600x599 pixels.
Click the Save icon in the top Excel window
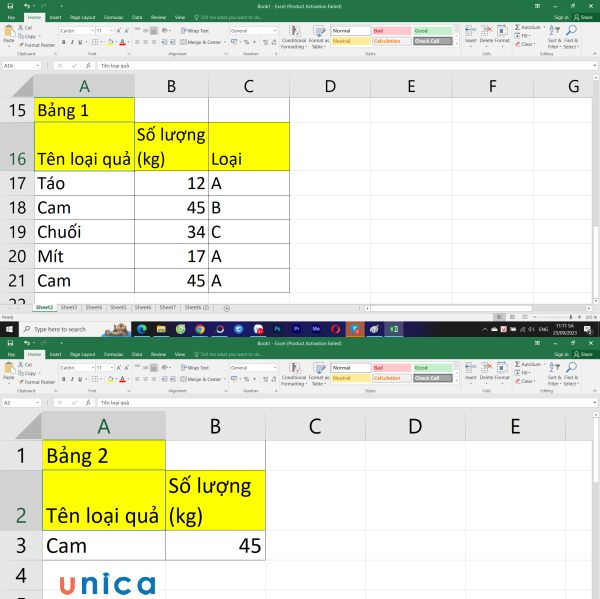(10, 6)
